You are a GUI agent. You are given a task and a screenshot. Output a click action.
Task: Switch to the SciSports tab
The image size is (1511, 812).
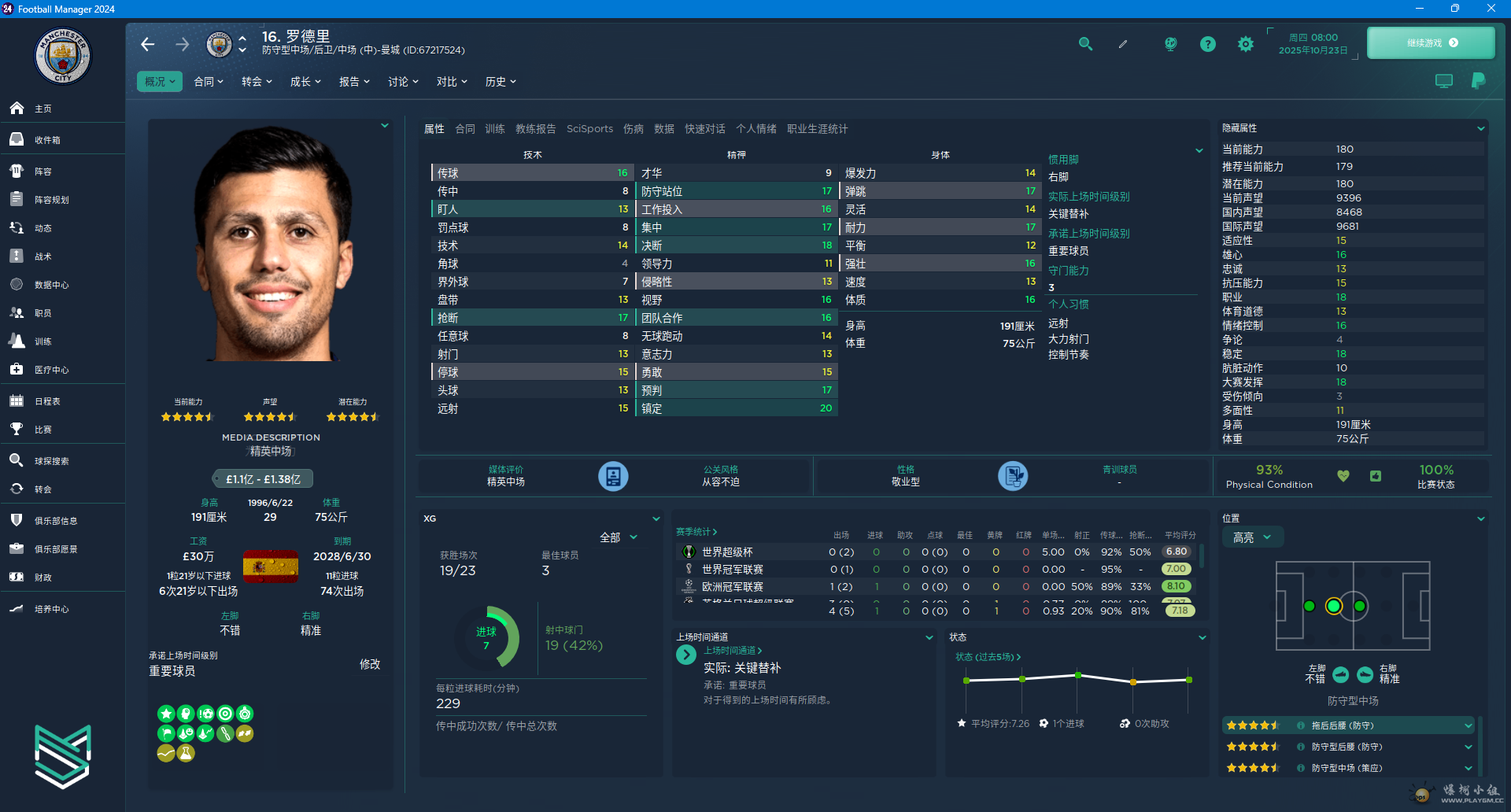point(589,129)
